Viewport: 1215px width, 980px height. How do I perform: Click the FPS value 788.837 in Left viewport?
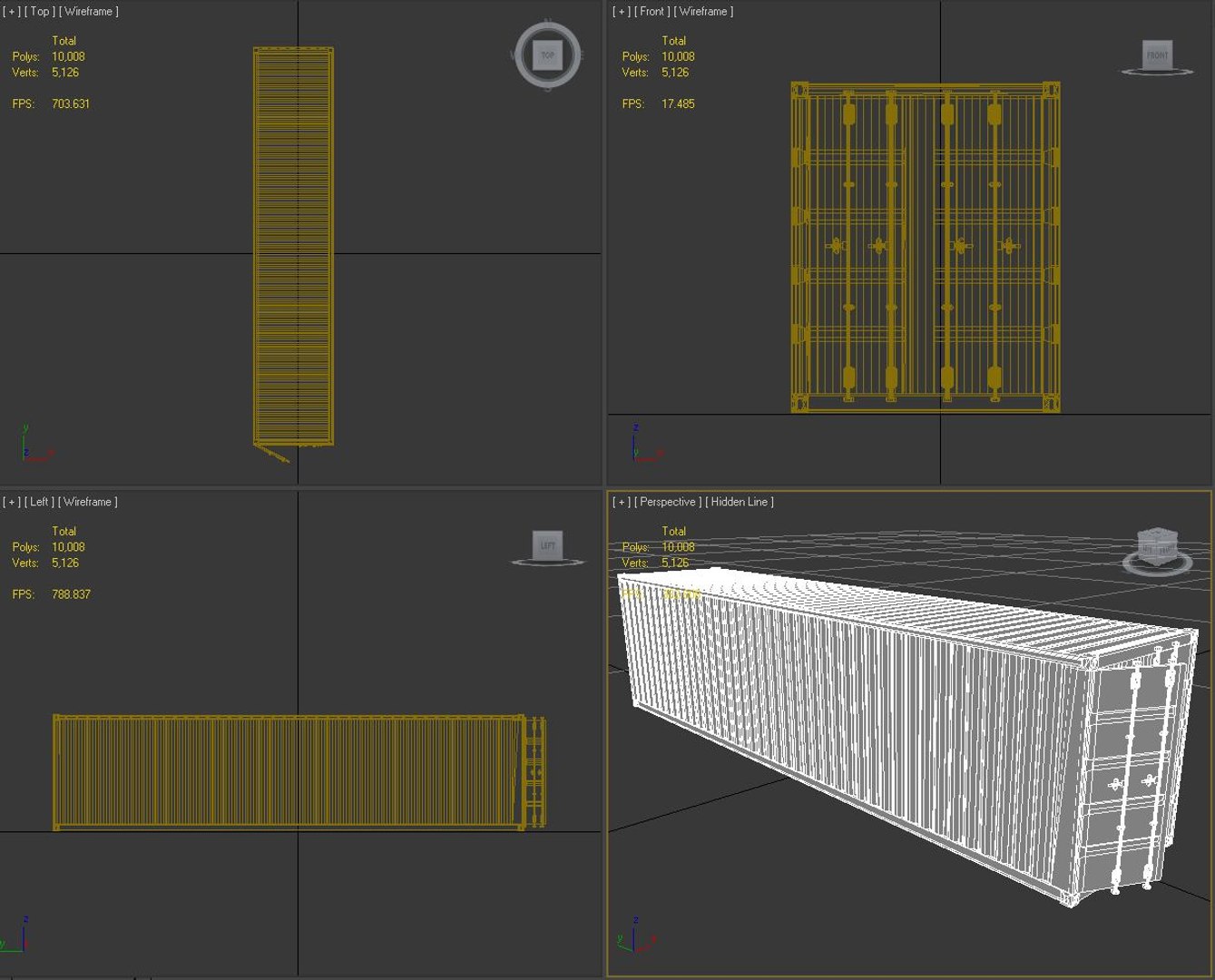click(72, 594)
